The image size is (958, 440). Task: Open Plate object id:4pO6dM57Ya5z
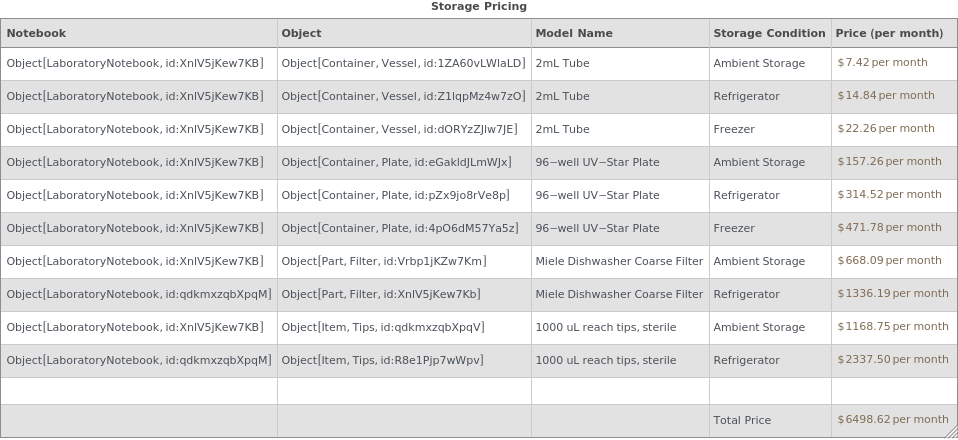[400, 228]
